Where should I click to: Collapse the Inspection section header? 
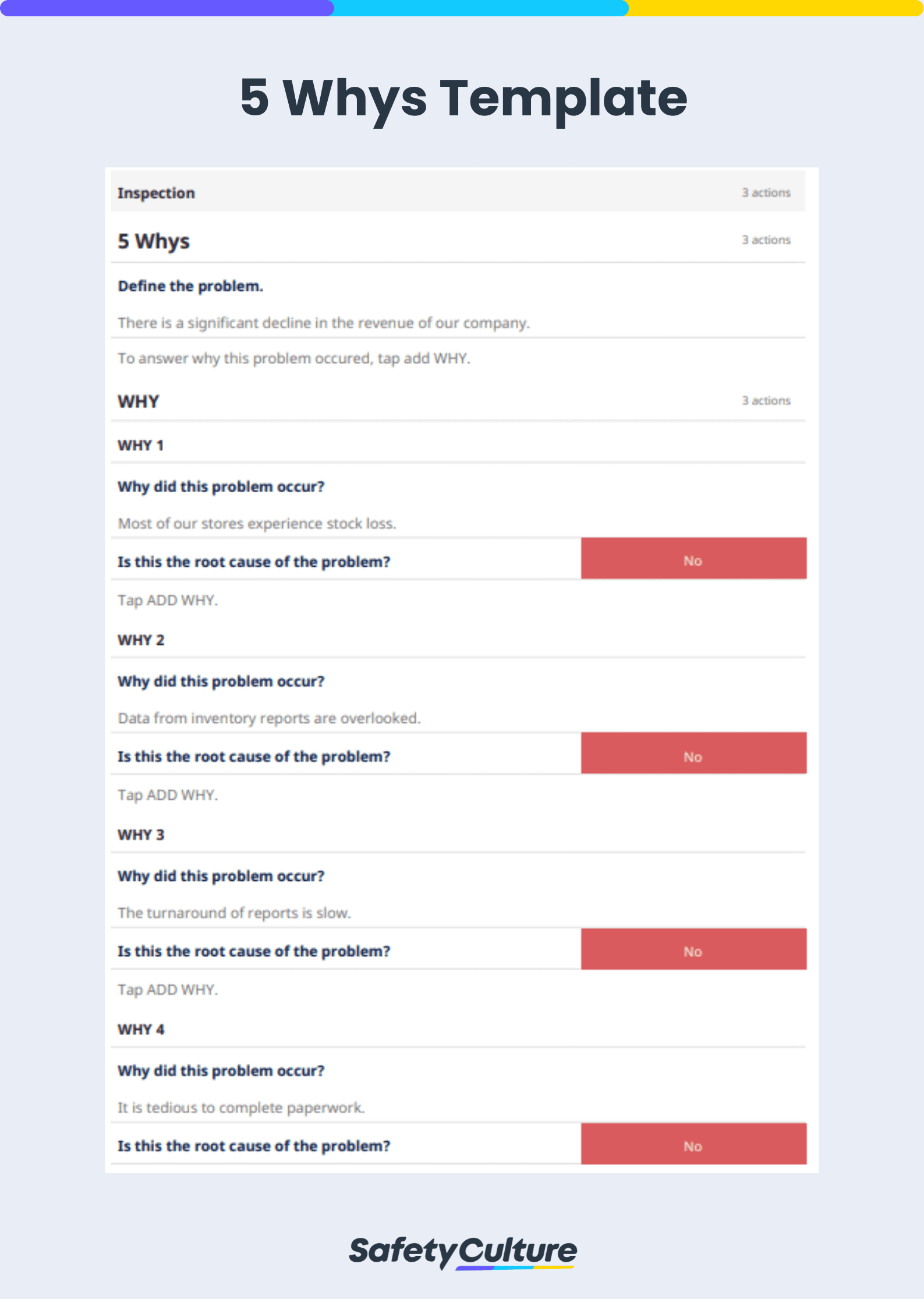458,191
